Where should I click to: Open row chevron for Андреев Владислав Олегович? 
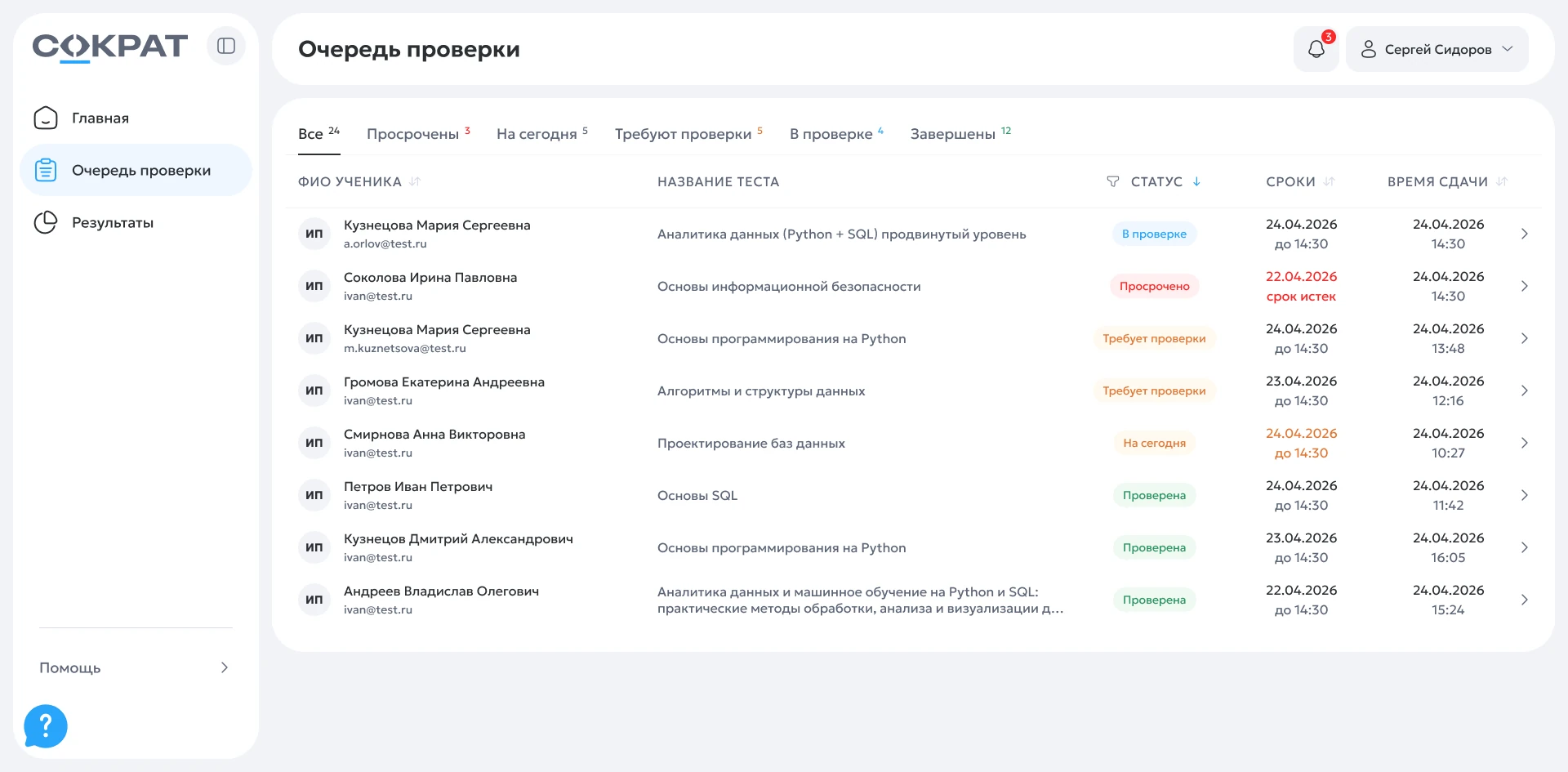tap(1524, 600)
